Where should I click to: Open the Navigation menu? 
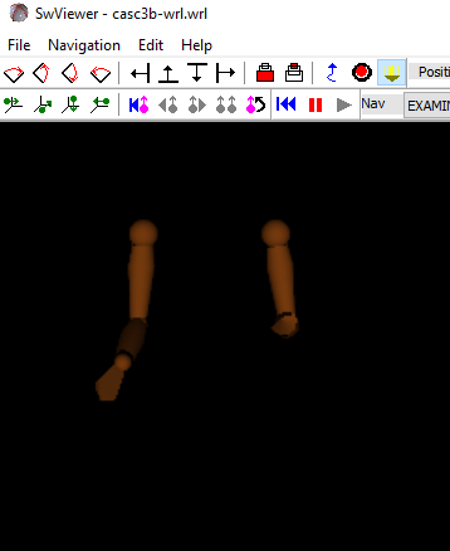[x=84, y=45]
